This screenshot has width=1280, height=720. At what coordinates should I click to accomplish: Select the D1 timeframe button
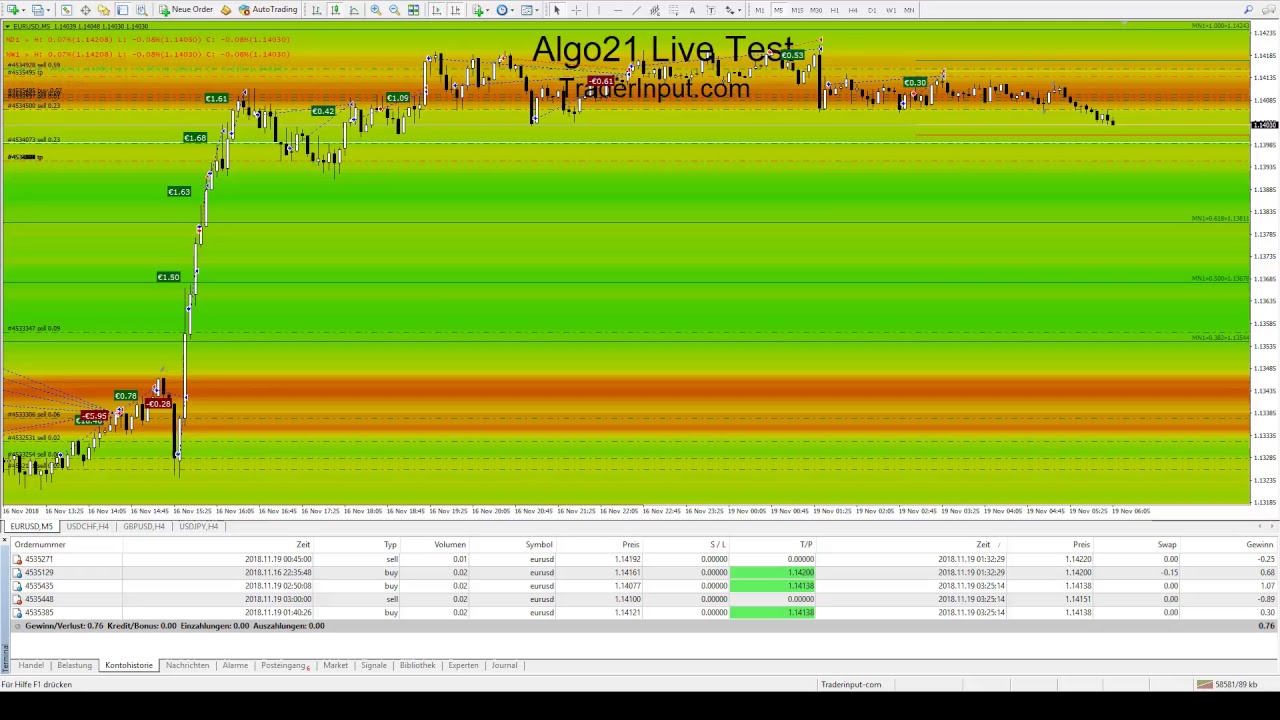(872, 10)
